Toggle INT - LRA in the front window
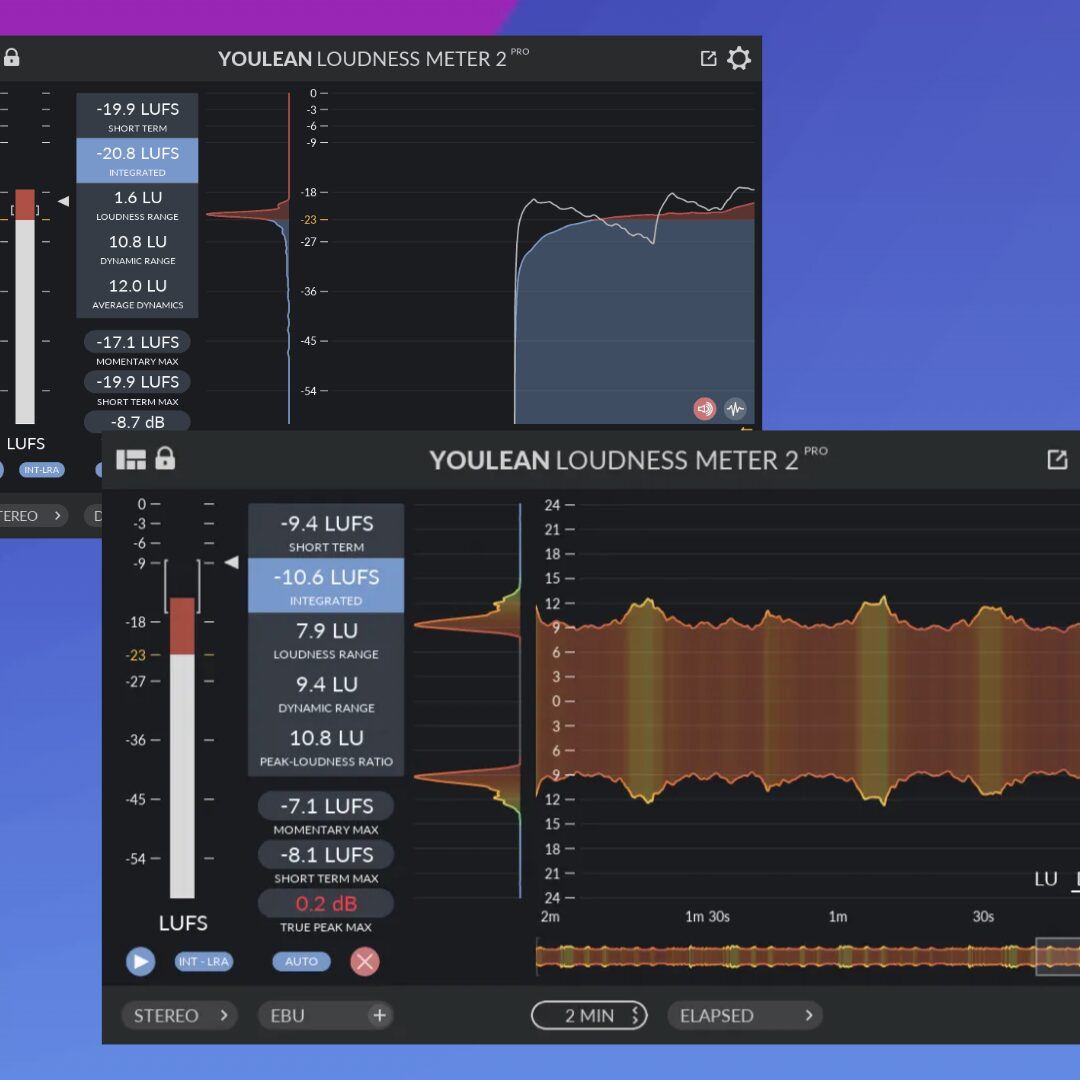The height and width of the screenshot is (1080, 1080). click(204, 962)
